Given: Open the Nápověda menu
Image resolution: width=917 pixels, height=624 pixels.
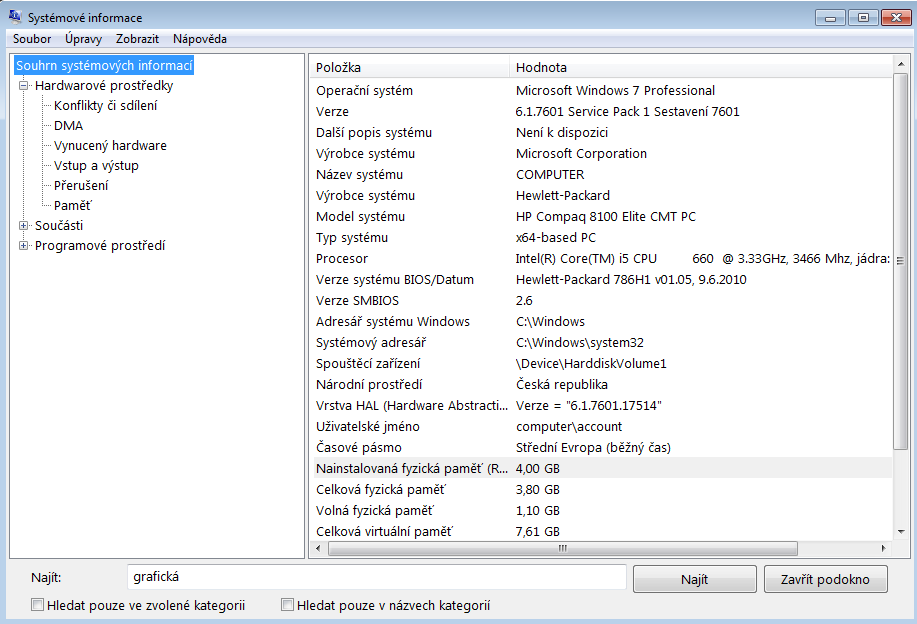Looking at the screenshot, I should 199,39.
